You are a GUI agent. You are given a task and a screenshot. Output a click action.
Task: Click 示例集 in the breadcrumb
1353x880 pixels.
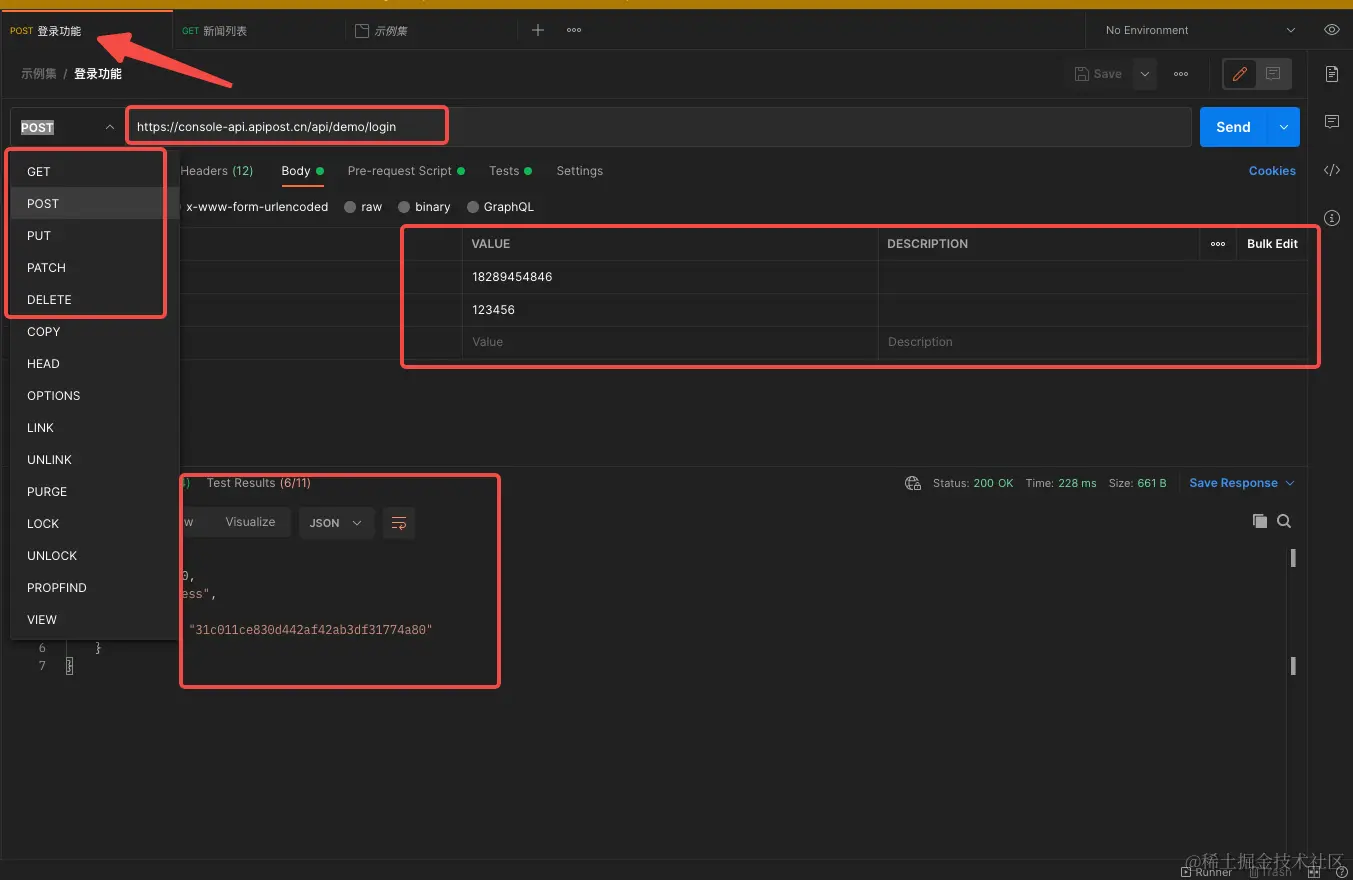[38, 74]
